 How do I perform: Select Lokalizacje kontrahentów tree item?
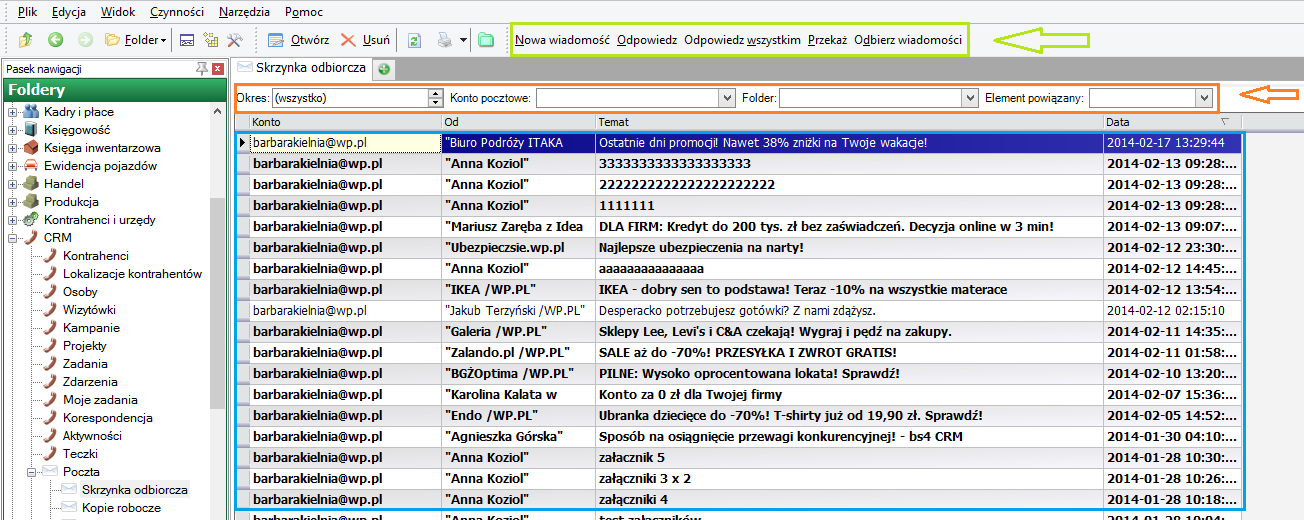point(133,274)
